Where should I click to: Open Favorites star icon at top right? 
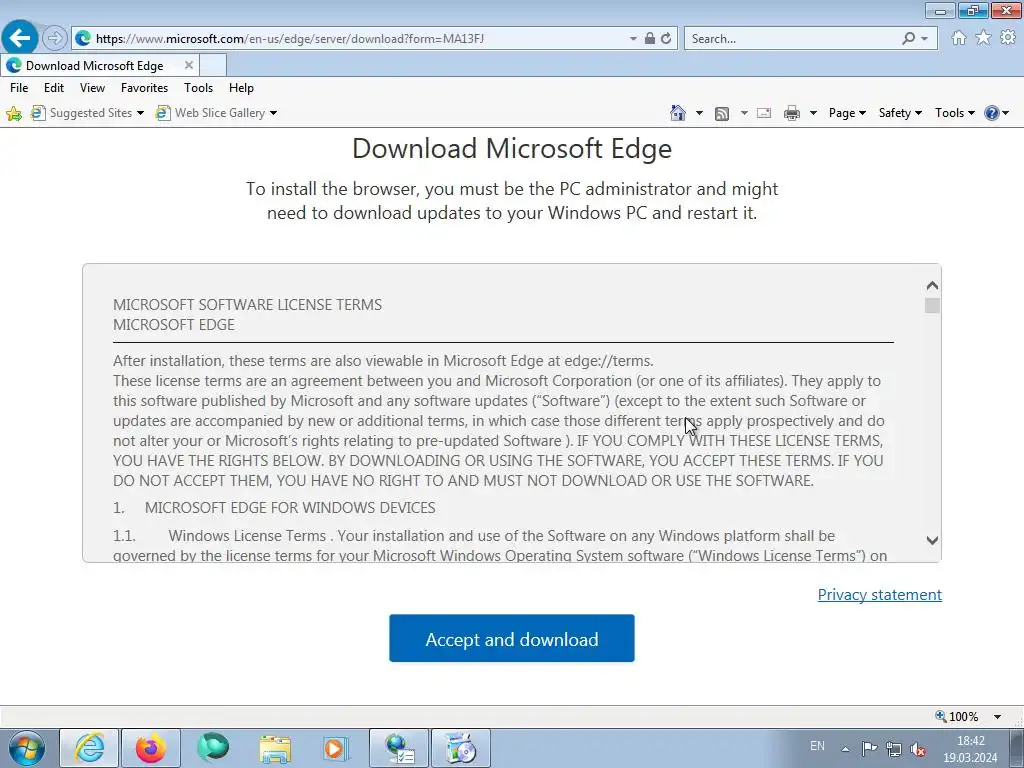[x=983, y=38]
